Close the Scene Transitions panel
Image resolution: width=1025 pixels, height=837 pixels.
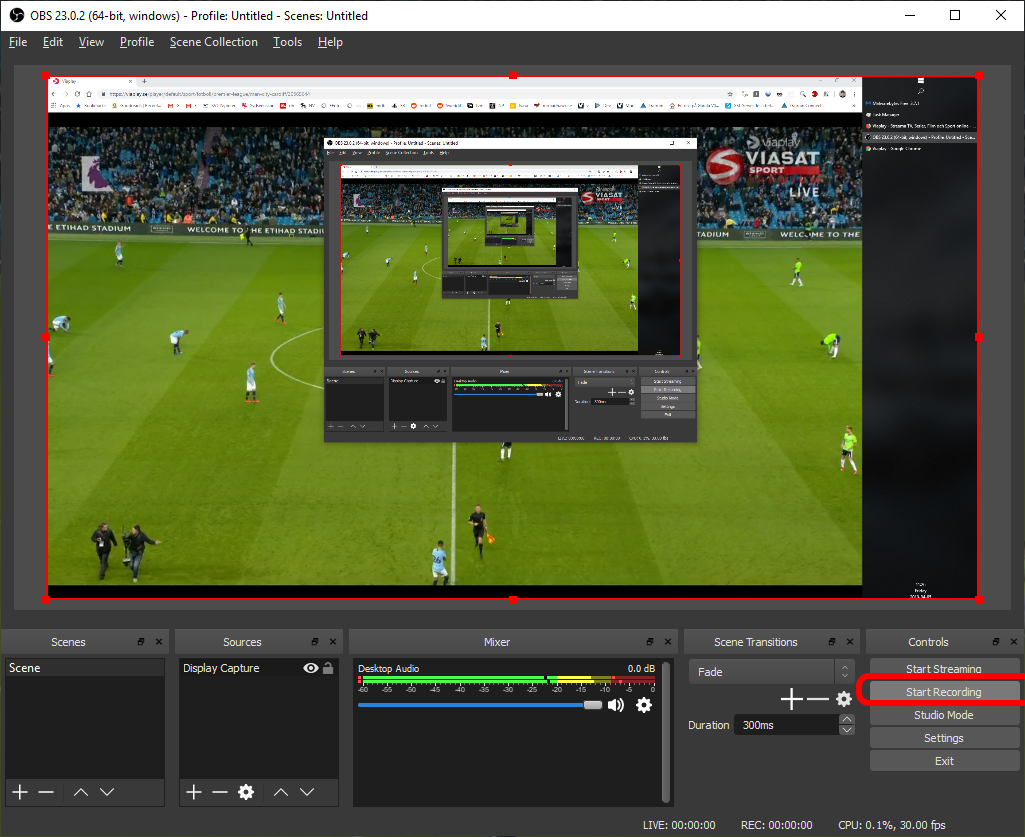point(850,641)
